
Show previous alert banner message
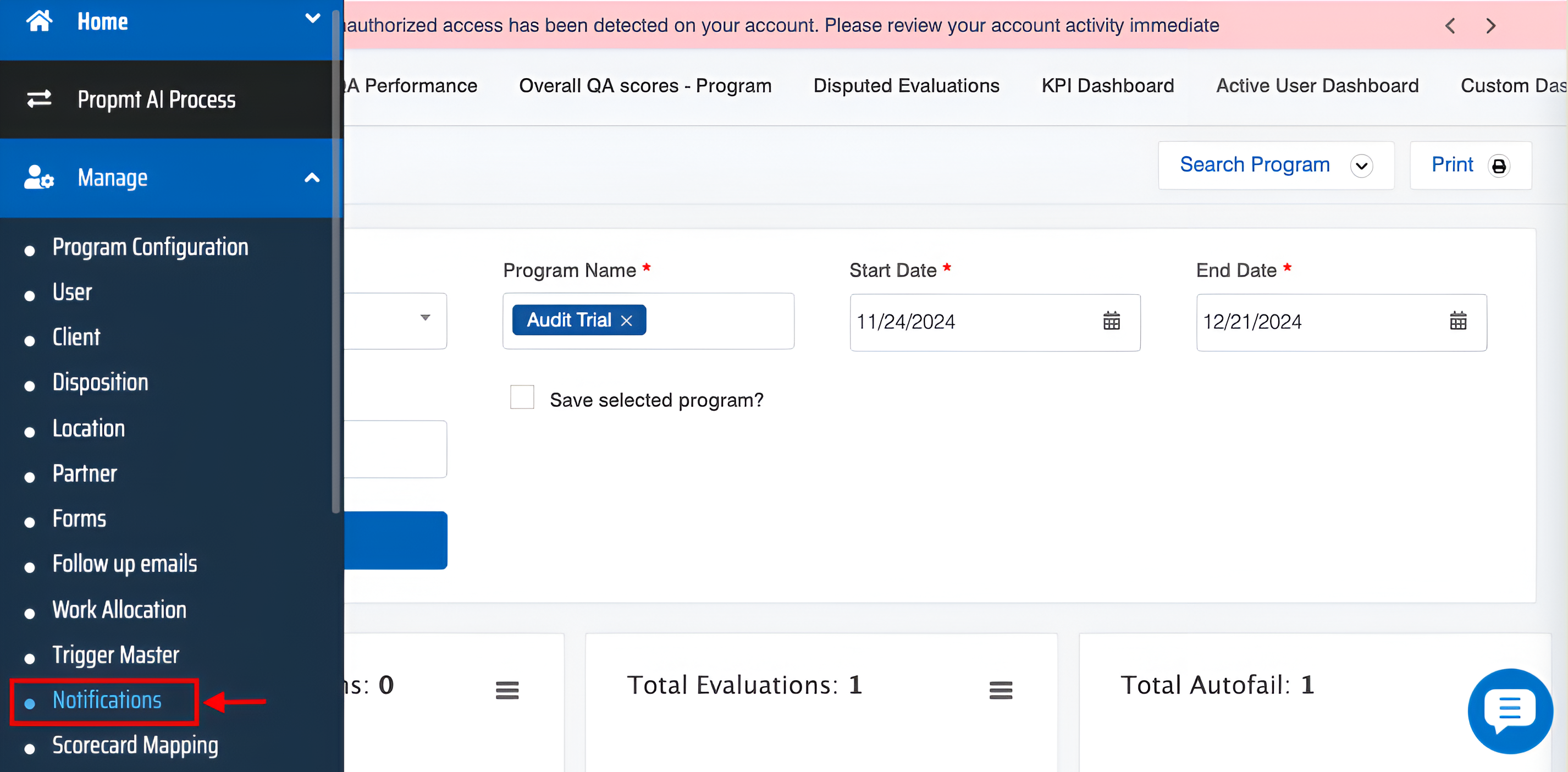pos(1450,26)
